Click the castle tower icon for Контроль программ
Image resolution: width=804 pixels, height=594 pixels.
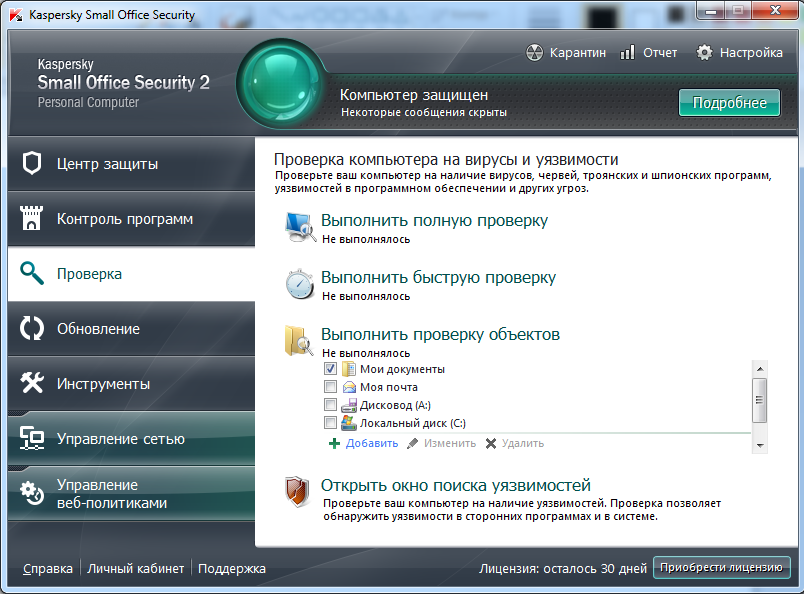(x=31, y=218)
